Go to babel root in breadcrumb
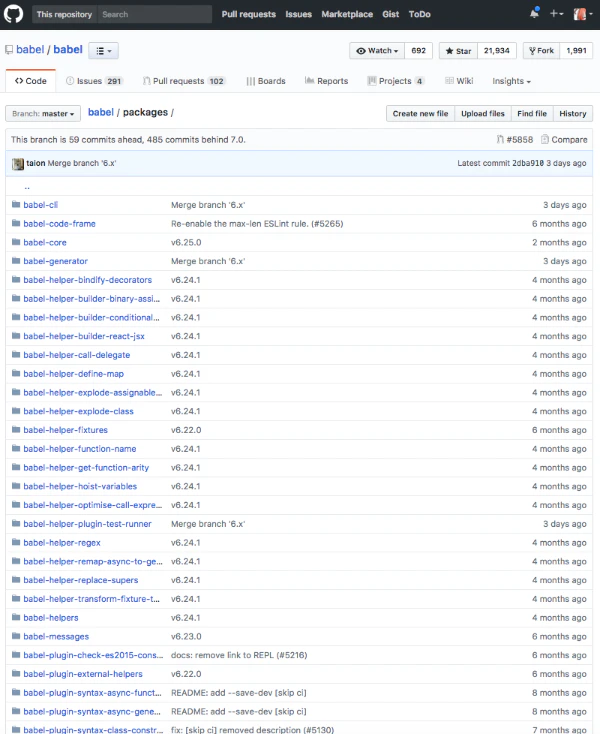Viewport: 600px width, 734px height. click(x=101, y=112)
